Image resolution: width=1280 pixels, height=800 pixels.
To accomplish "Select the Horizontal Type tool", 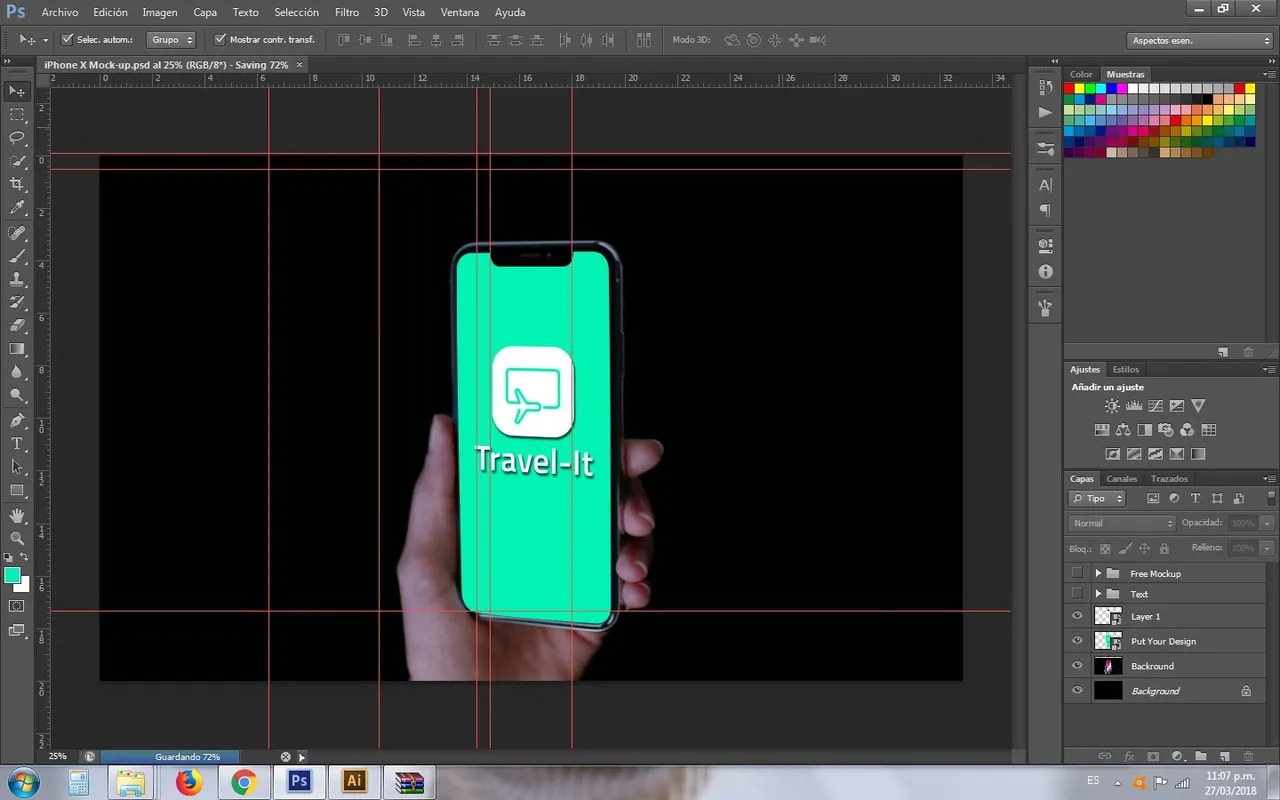I will point(17,443).
